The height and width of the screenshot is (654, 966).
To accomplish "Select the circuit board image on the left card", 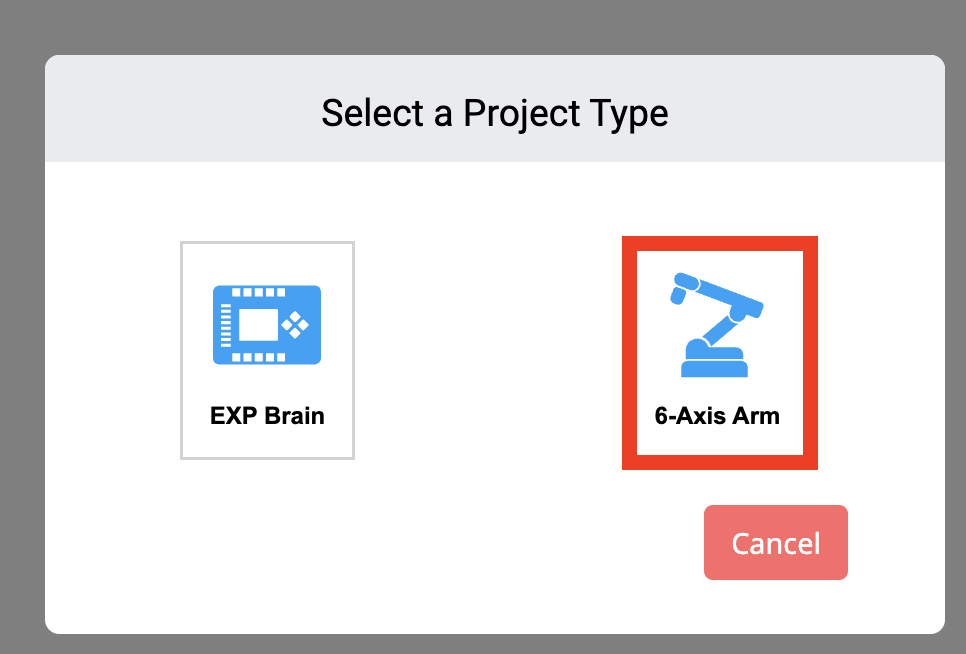I will pos(267,323).
